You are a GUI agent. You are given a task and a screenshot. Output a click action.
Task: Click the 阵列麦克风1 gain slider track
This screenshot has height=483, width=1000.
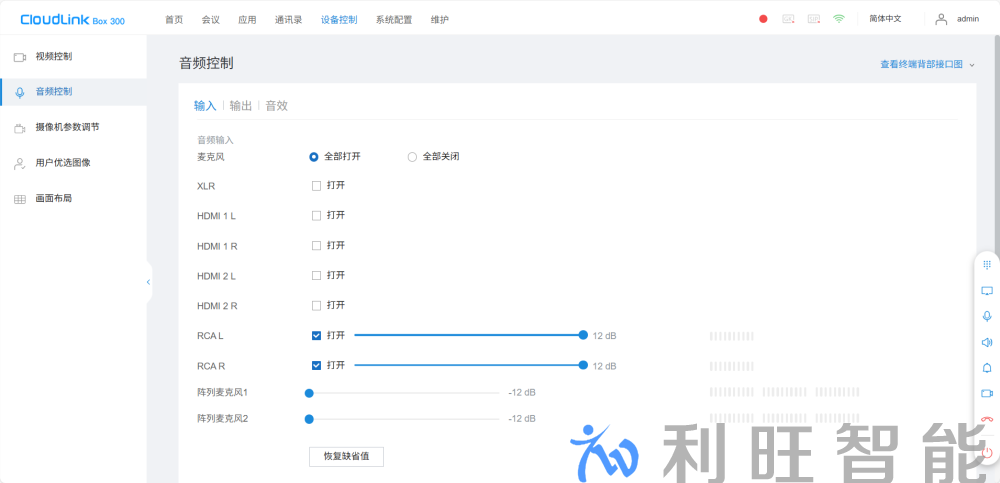[404, 393]
